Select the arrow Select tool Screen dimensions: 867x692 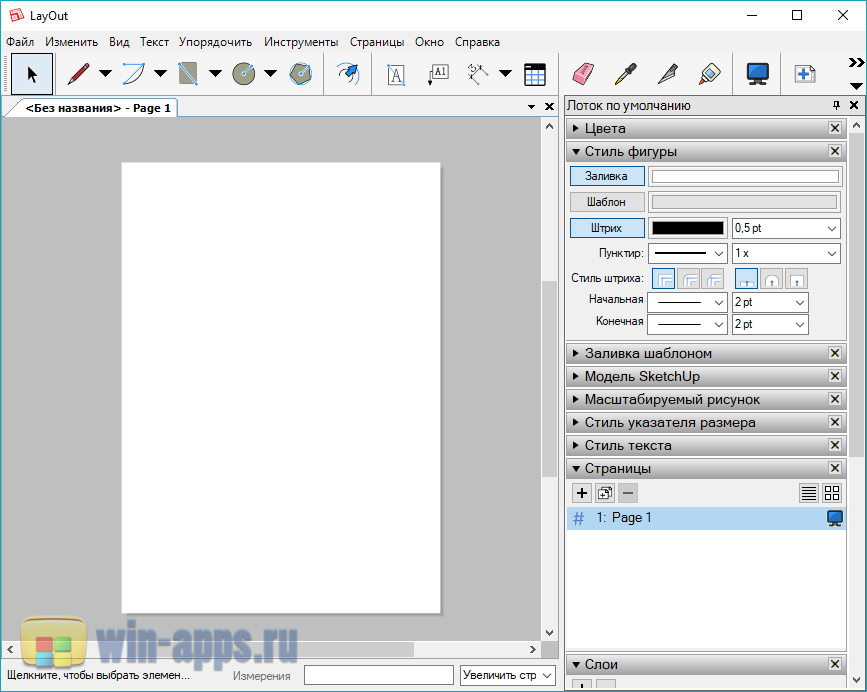(x=32, y=74)
